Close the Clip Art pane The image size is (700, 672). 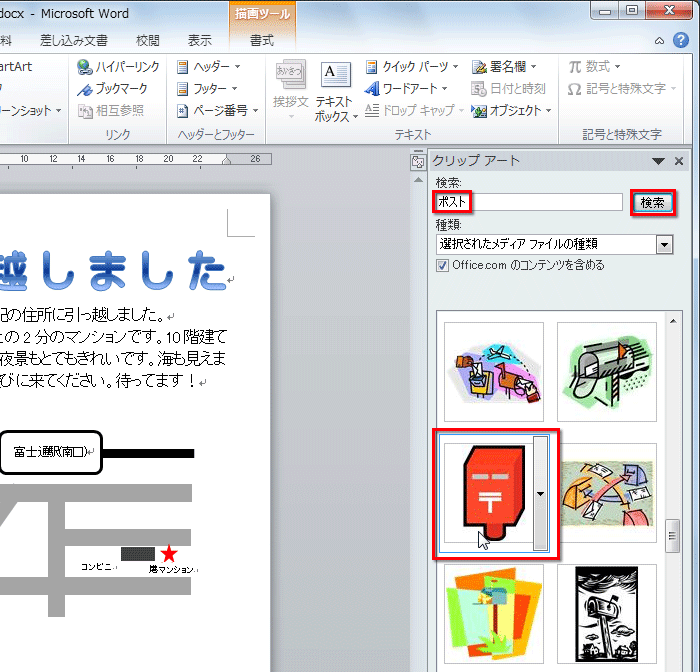(x=679, y=161)
